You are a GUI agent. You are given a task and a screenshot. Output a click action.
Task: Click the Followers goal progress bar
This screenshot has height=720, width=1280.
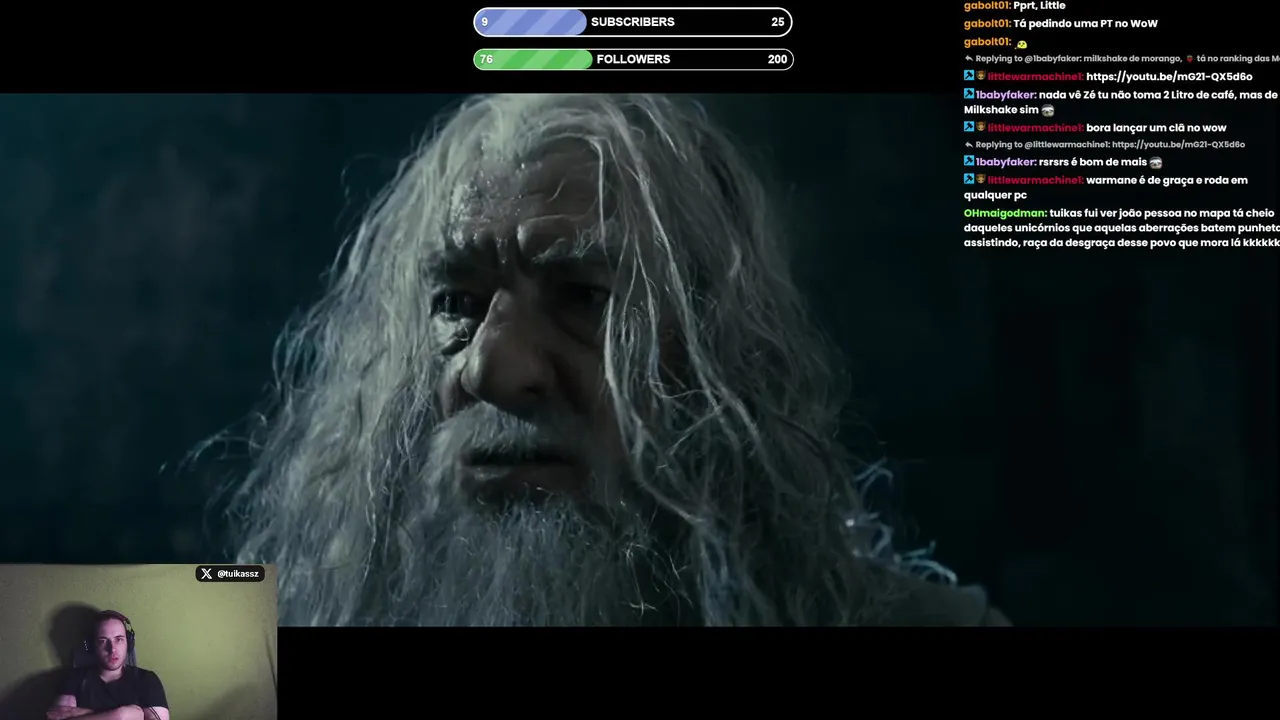point(633,59)
